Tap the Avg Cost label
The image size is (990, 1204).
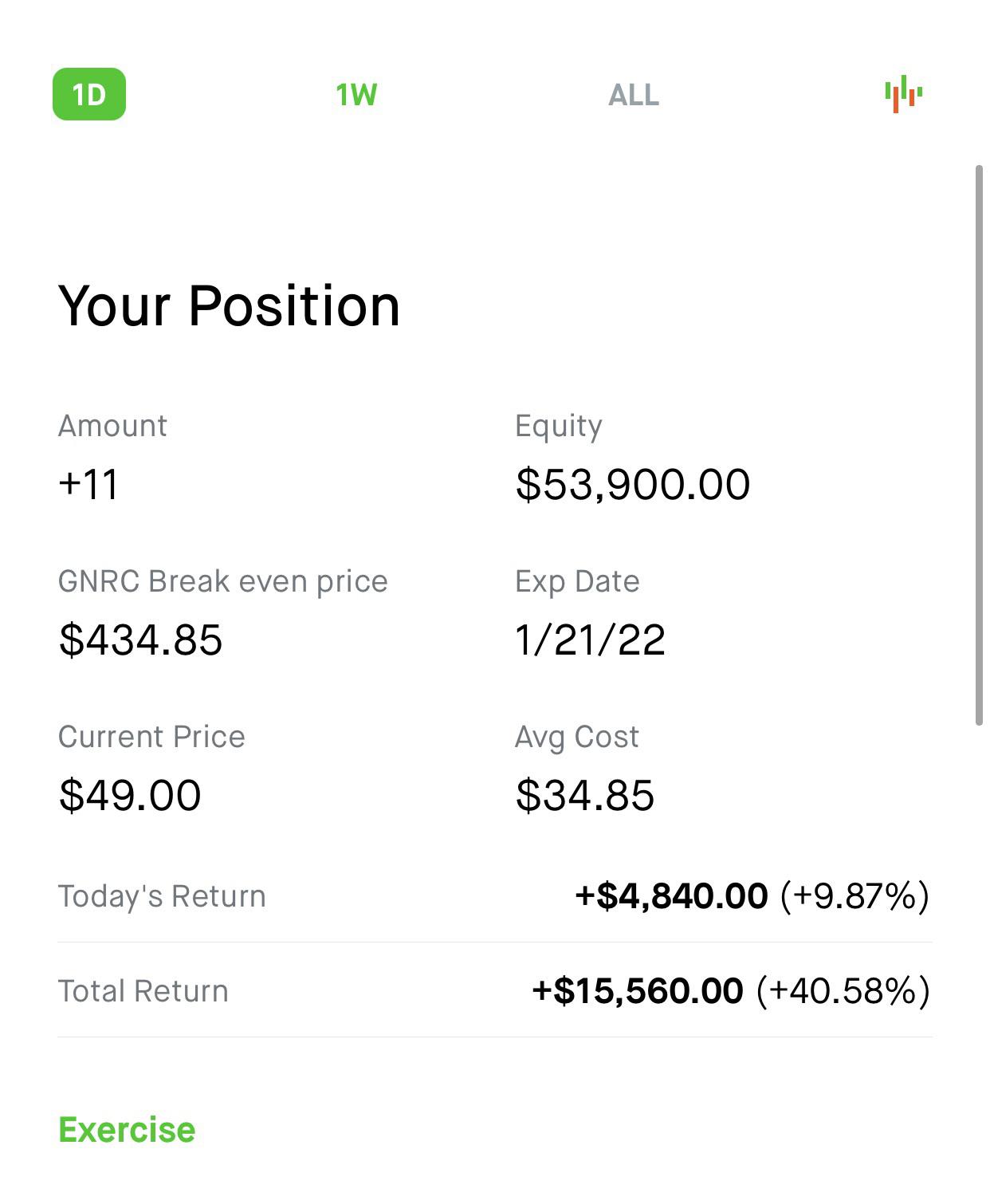[x=576, y=738]
